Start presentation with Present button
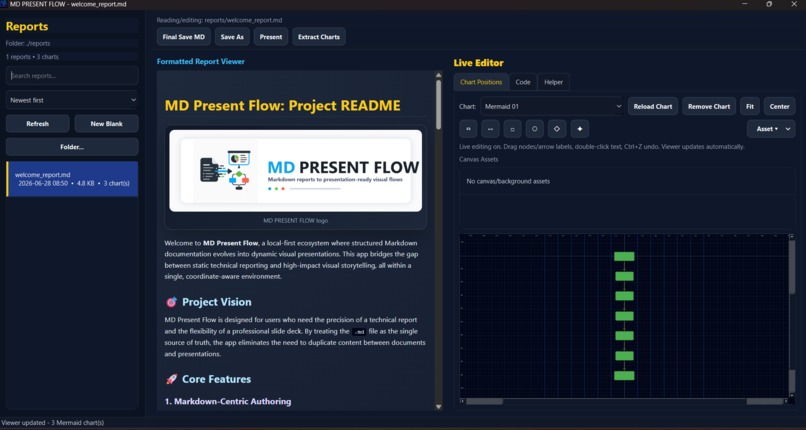The height and width of the screenshot is (430, 806). coord(271,37)
